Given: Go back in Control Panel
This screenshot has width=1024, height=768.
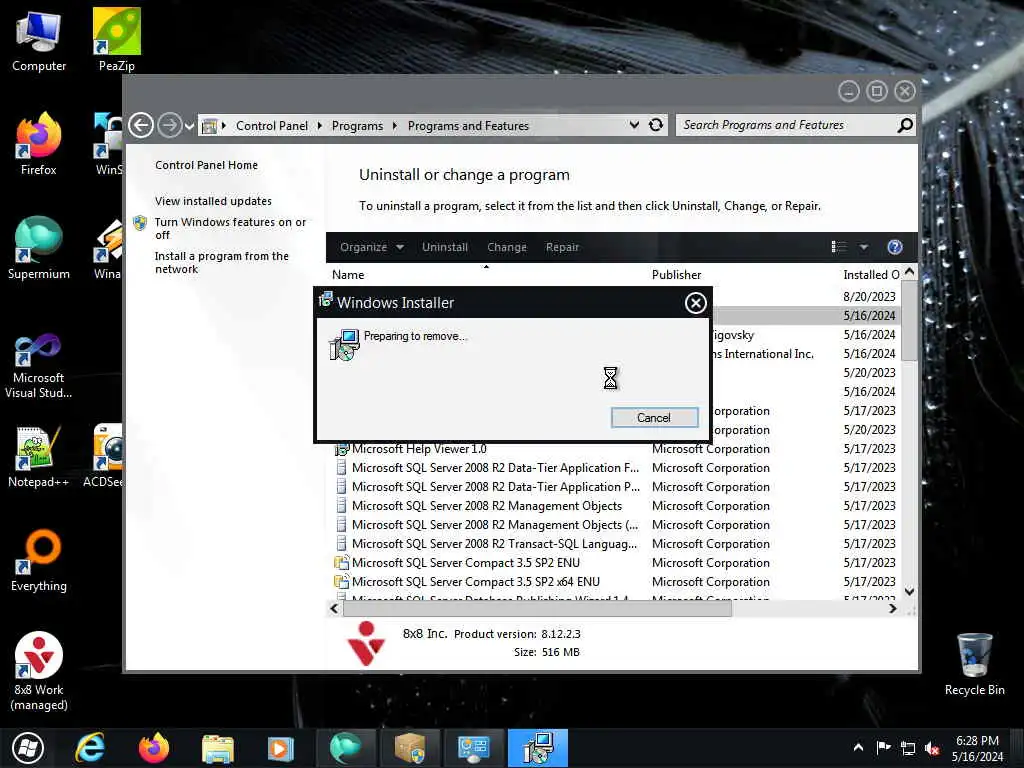Looking at the screenshot, I should (141, 125).
